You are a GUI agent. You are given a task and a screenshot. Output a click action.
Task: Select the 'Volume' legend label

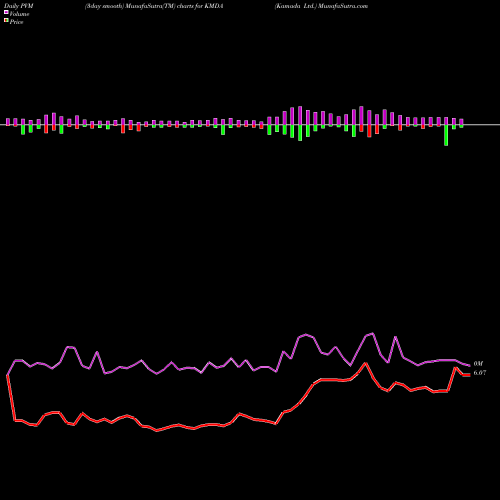tap(19, 14)
